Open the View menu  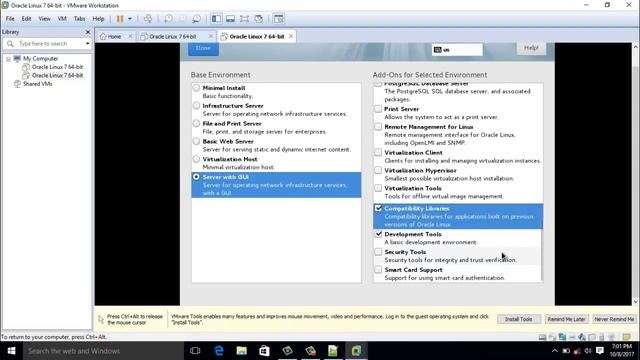click(44, 19)
